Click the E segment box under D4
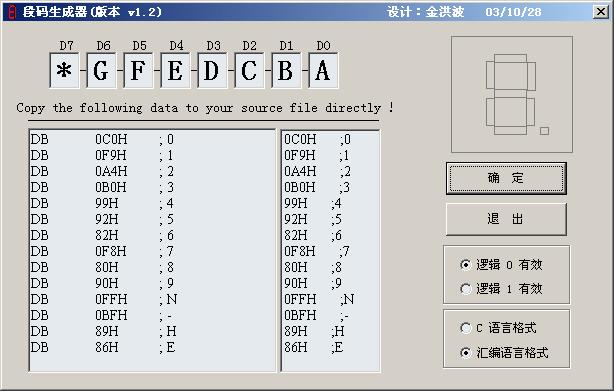614x392 pixels. pos(175,71)
